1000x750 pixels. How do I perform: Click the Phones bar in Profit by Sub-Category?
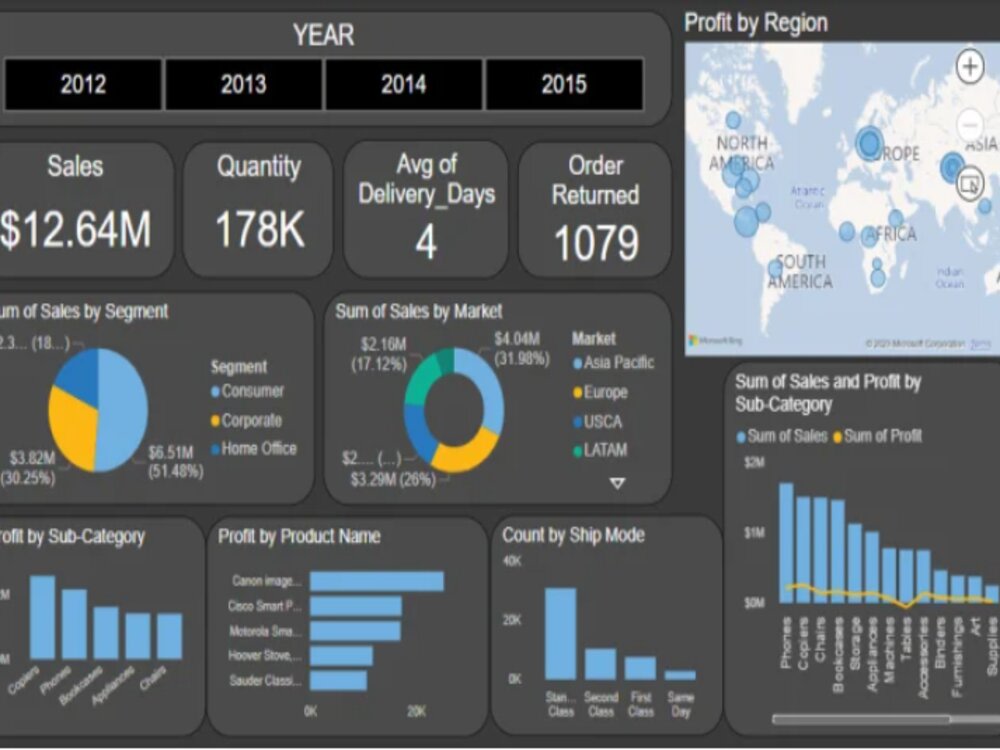74,624
